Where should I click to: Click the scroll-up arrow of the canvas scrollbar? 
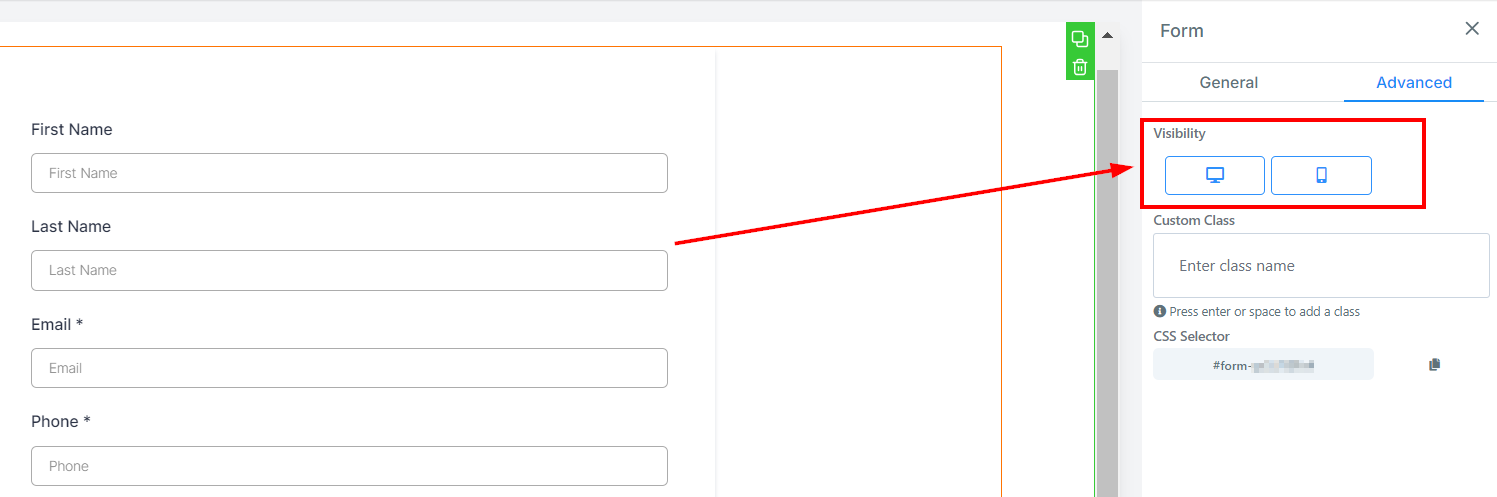[x=1107, y=36]
